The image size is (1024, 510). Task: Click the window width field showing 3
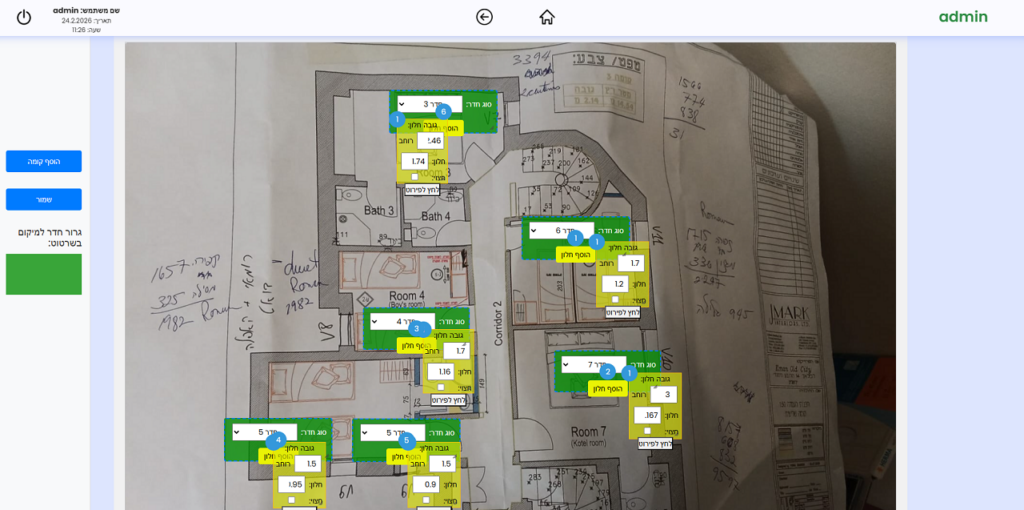(663, 395)
